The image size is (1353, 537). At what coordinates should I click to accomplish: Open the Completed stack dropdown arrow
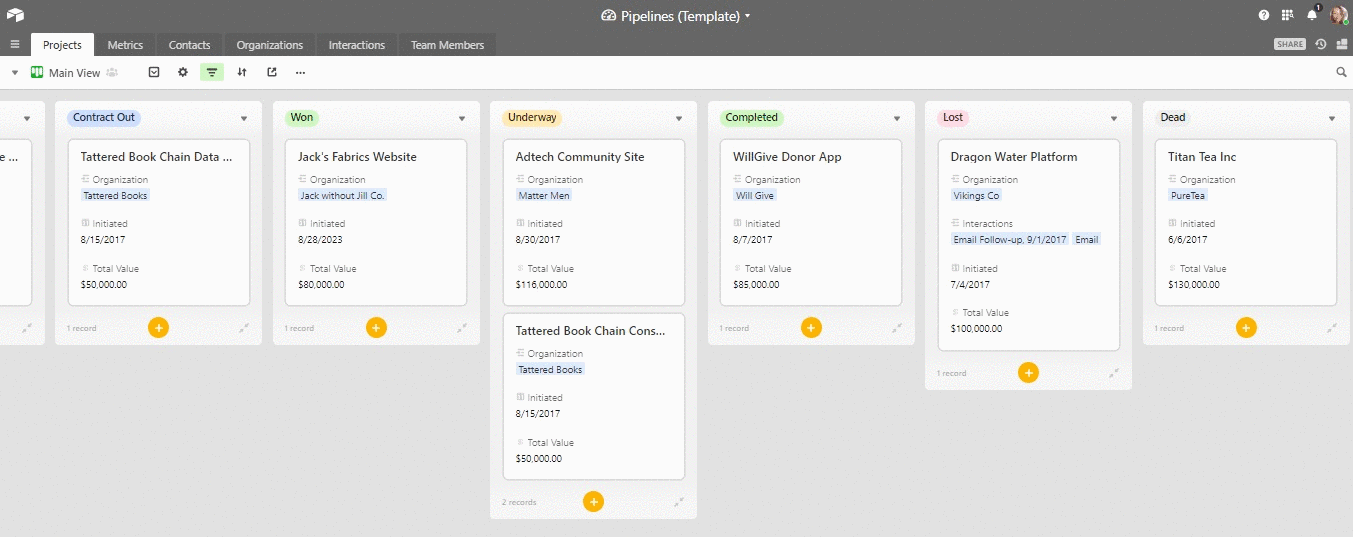tap(896, 119)
